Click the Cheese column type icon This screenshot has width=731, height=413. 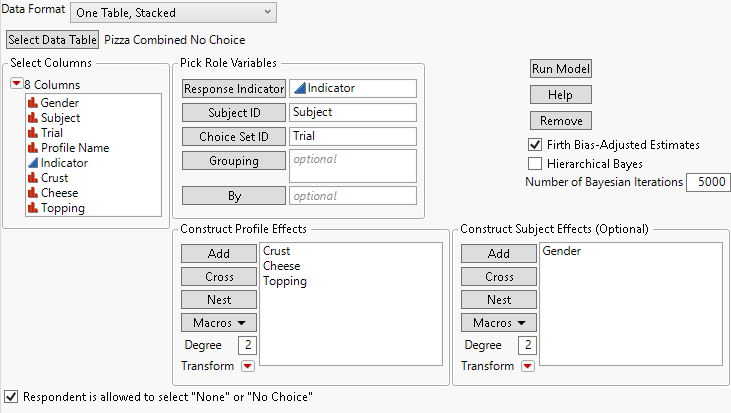[33, 193]
